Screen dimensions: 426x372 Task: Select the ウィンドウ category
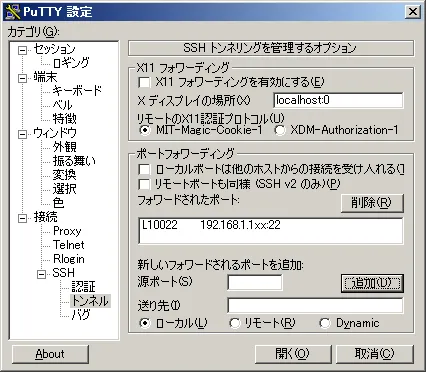tap(55, 133)
